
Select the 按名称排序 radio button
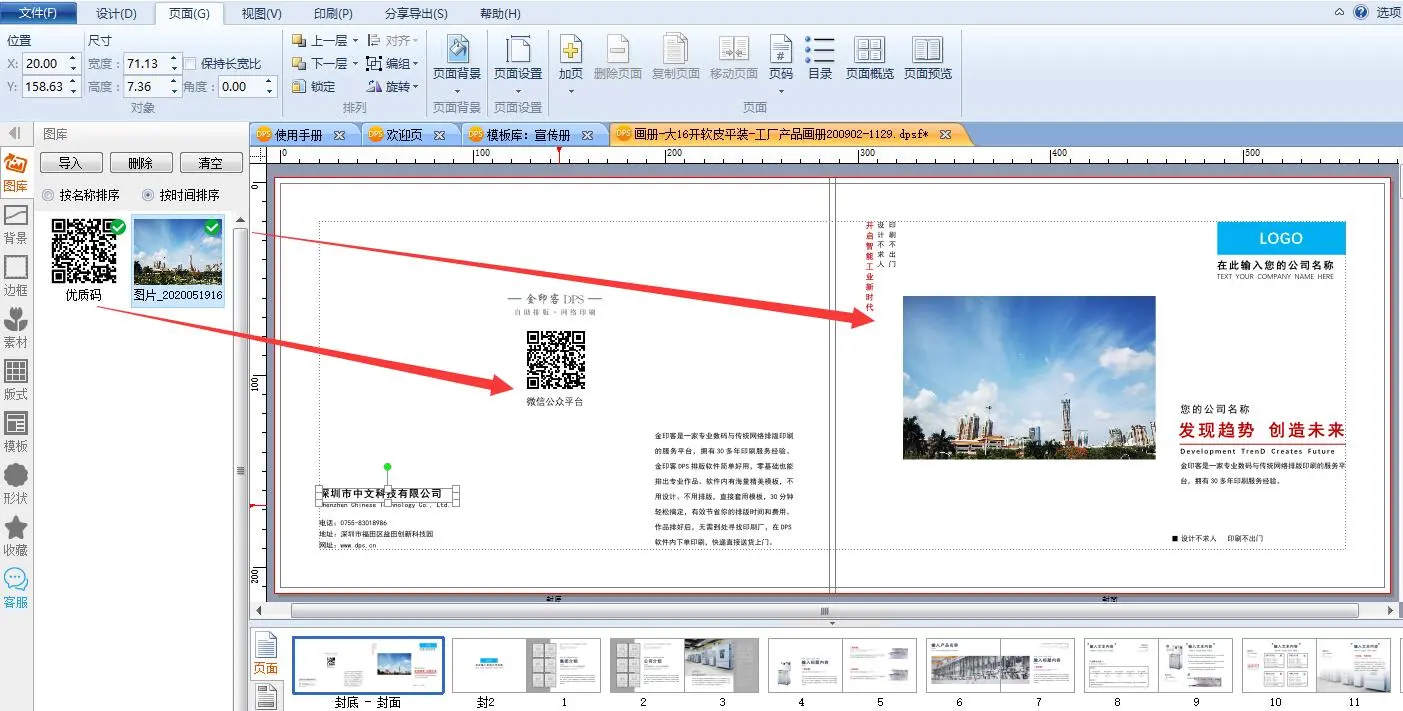point(48,195)
